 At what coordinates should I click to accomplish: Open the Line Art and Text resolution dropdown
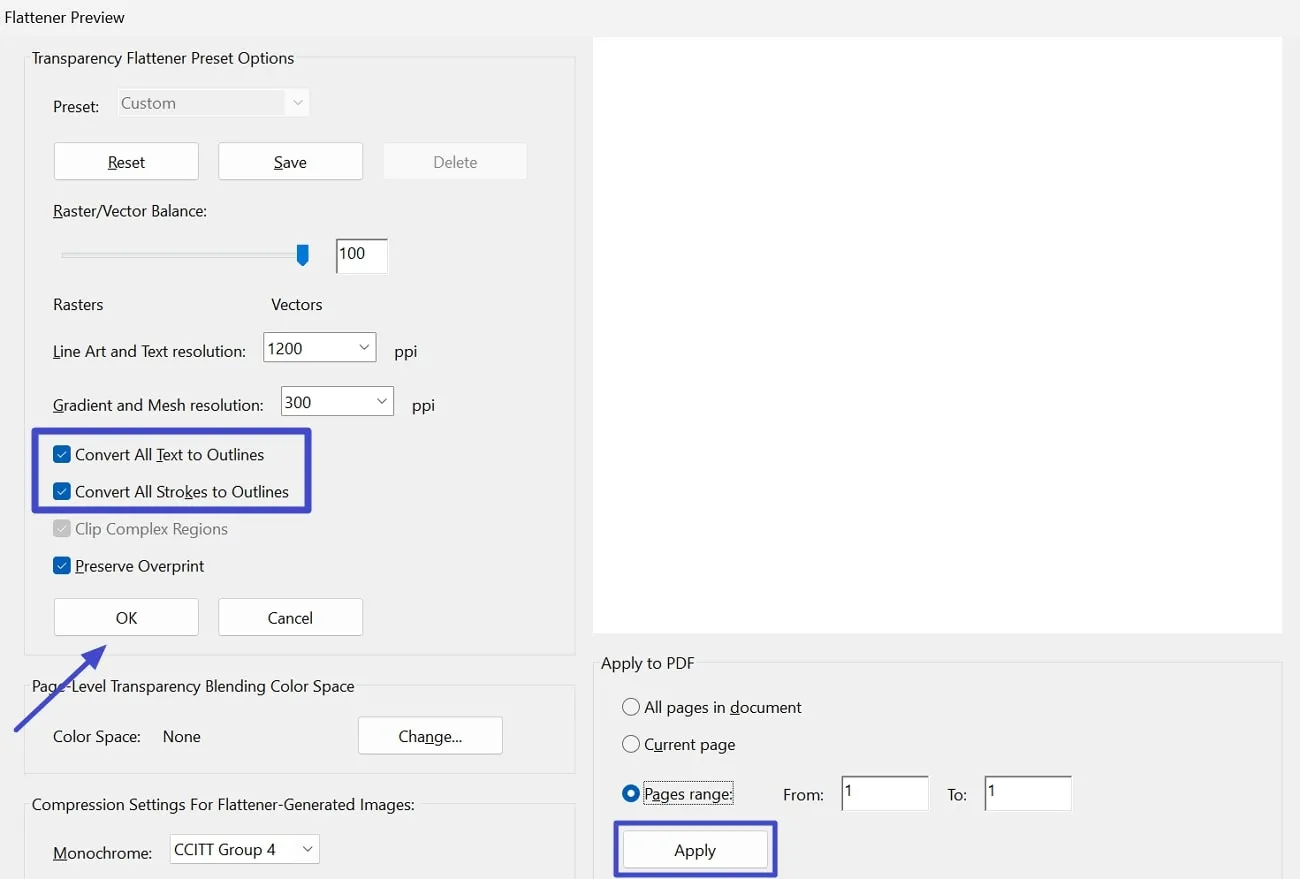coord(319,347)
